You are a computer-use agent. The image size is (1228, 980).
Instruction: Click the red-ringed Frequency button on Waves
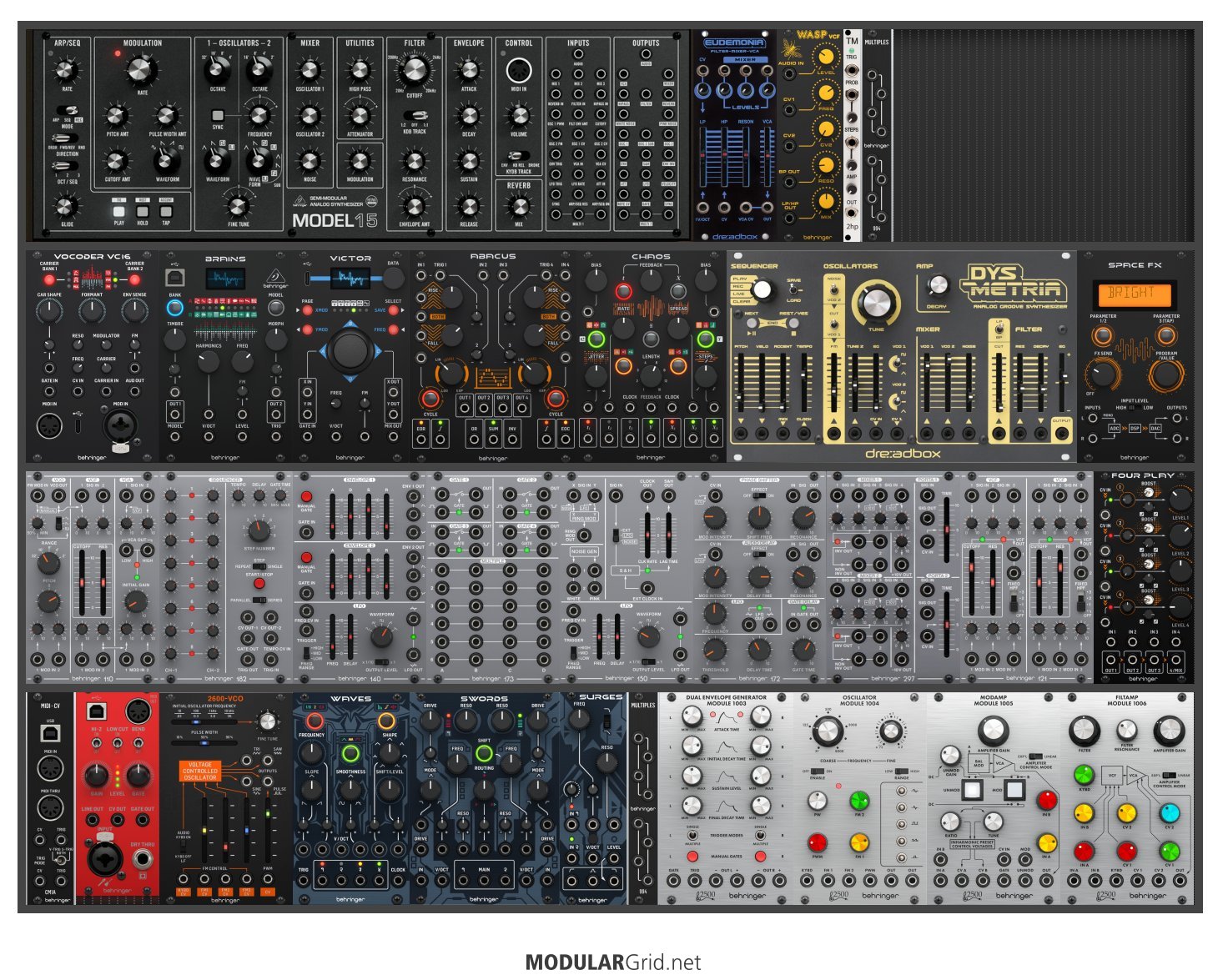pos(315,721)
